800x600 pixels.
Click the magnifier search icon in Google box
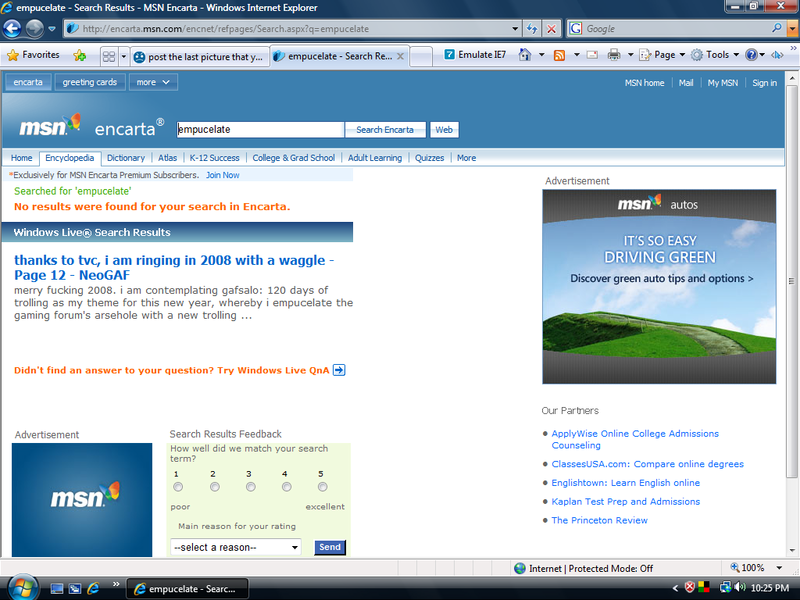[x=777, y=29]
